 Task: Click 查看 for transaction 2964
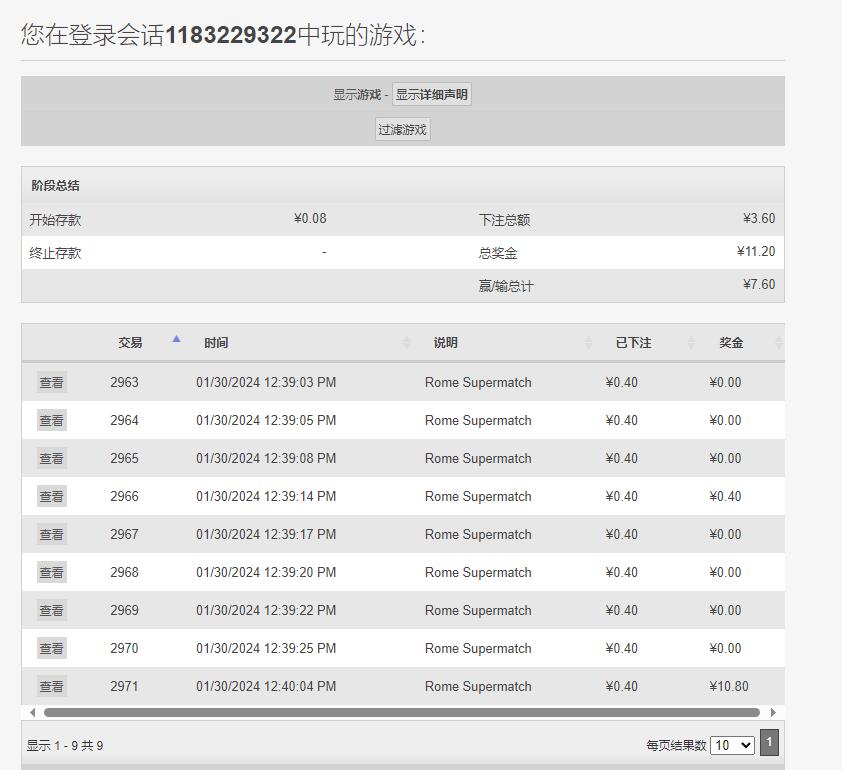51,421
